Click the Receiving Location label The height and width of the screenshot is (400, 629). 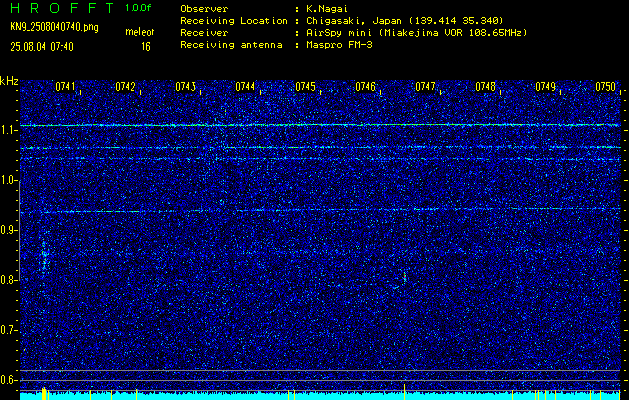click(234, 21)
